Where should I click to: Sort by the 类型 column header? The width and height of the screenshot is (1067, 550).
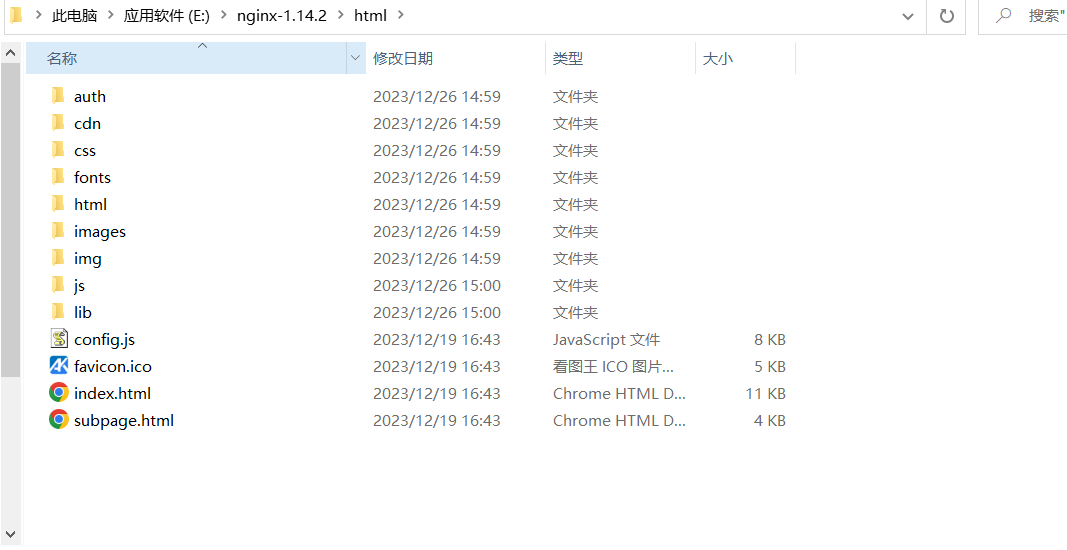pos(568,59)
